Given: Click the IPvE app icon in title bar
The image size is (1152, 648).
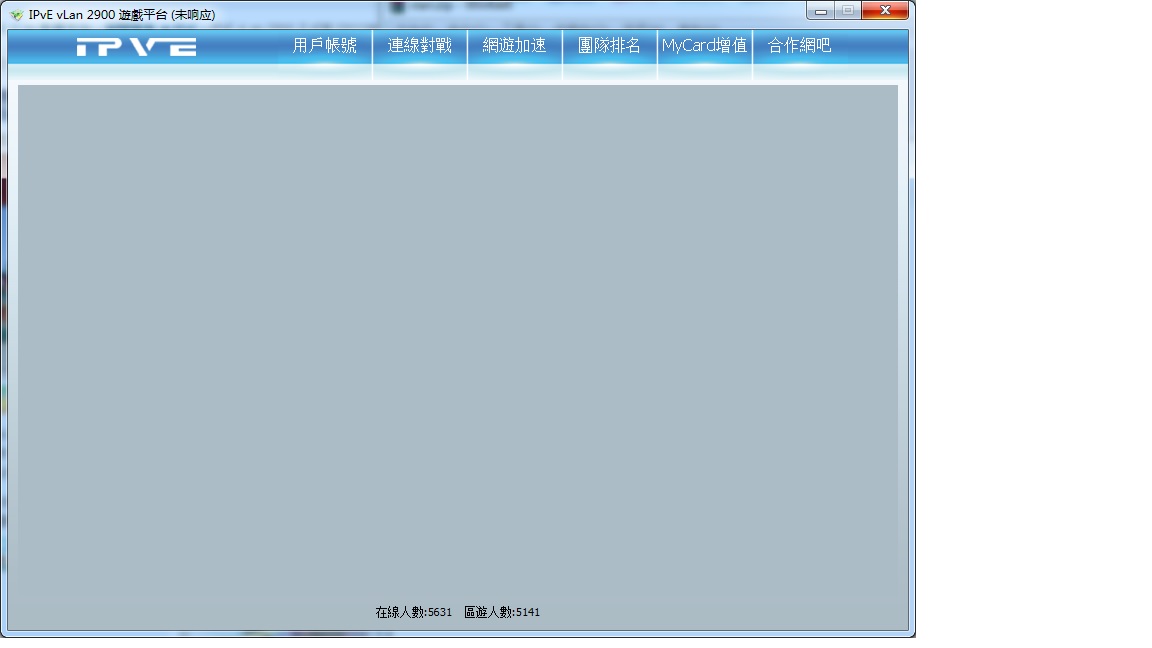Looking at the screenshot, I should coord(16,15).
